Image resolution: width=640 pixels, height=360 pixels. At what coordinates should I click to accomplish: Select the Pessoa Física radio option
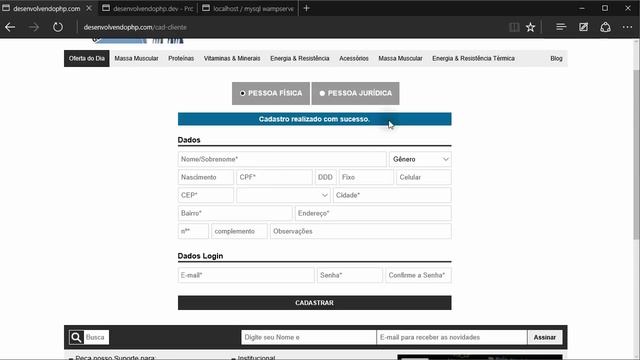(242, 93)
